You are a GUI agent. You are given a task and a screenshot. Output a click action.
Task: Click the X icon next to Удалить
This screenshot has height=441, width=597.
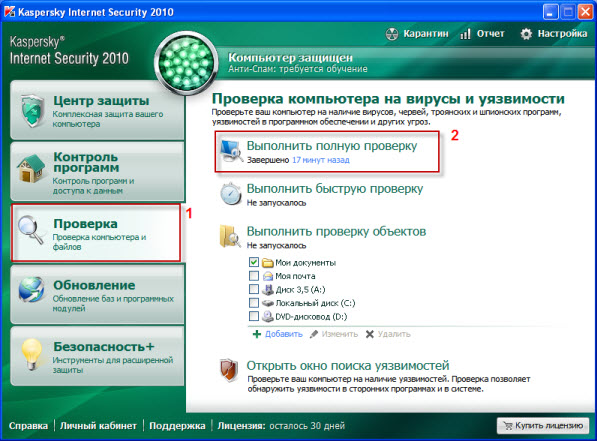pos(369,334)
